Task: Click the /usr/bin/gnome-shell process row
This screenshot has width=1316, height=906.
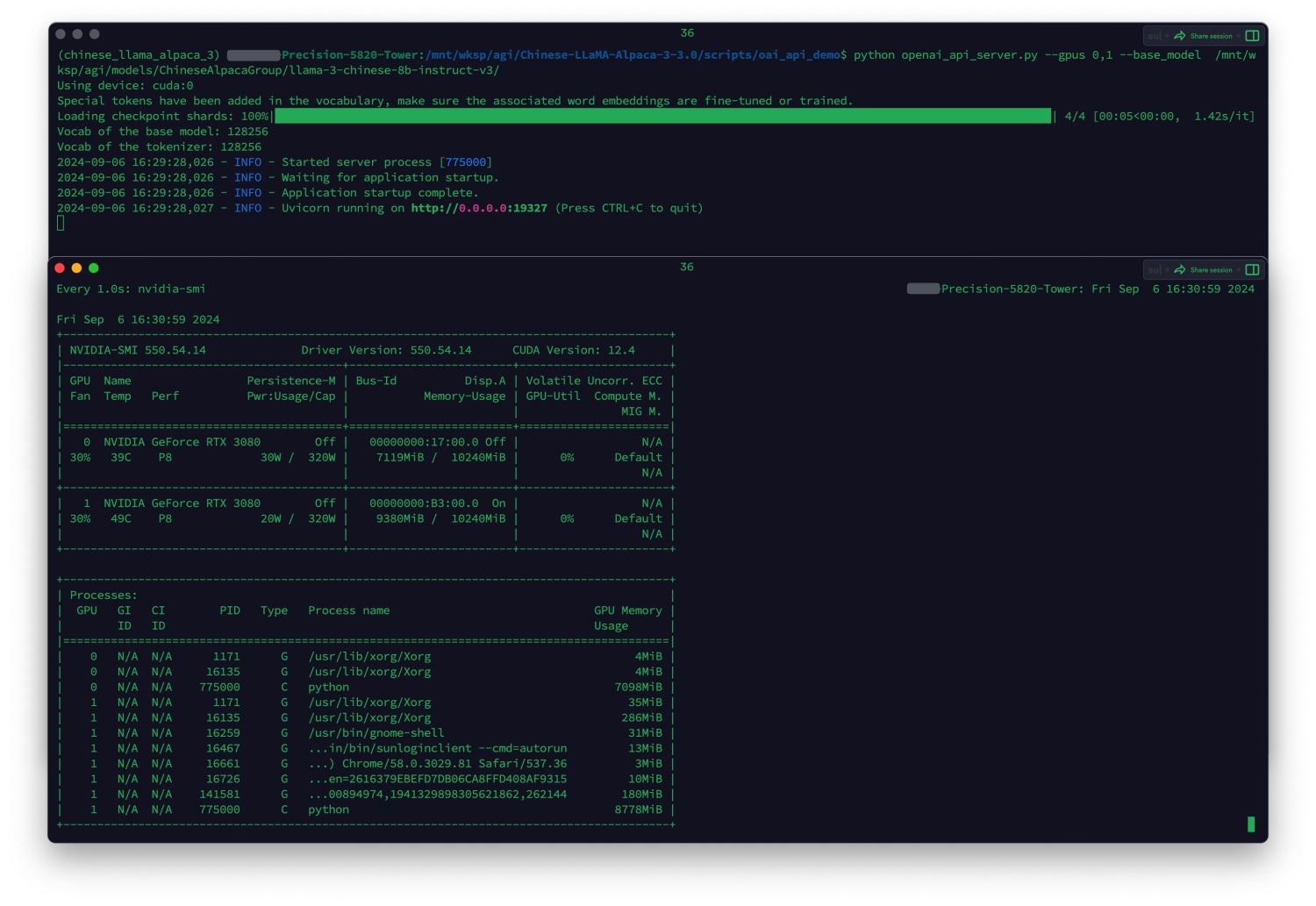Action: pos(366,733)
